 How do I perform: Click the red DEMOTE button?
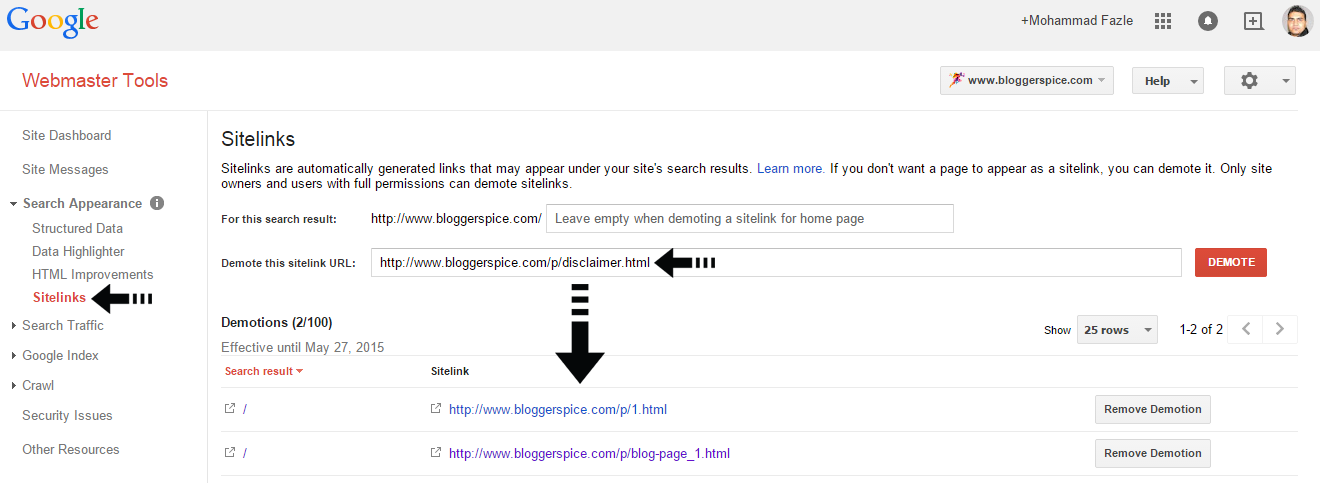1231,262
